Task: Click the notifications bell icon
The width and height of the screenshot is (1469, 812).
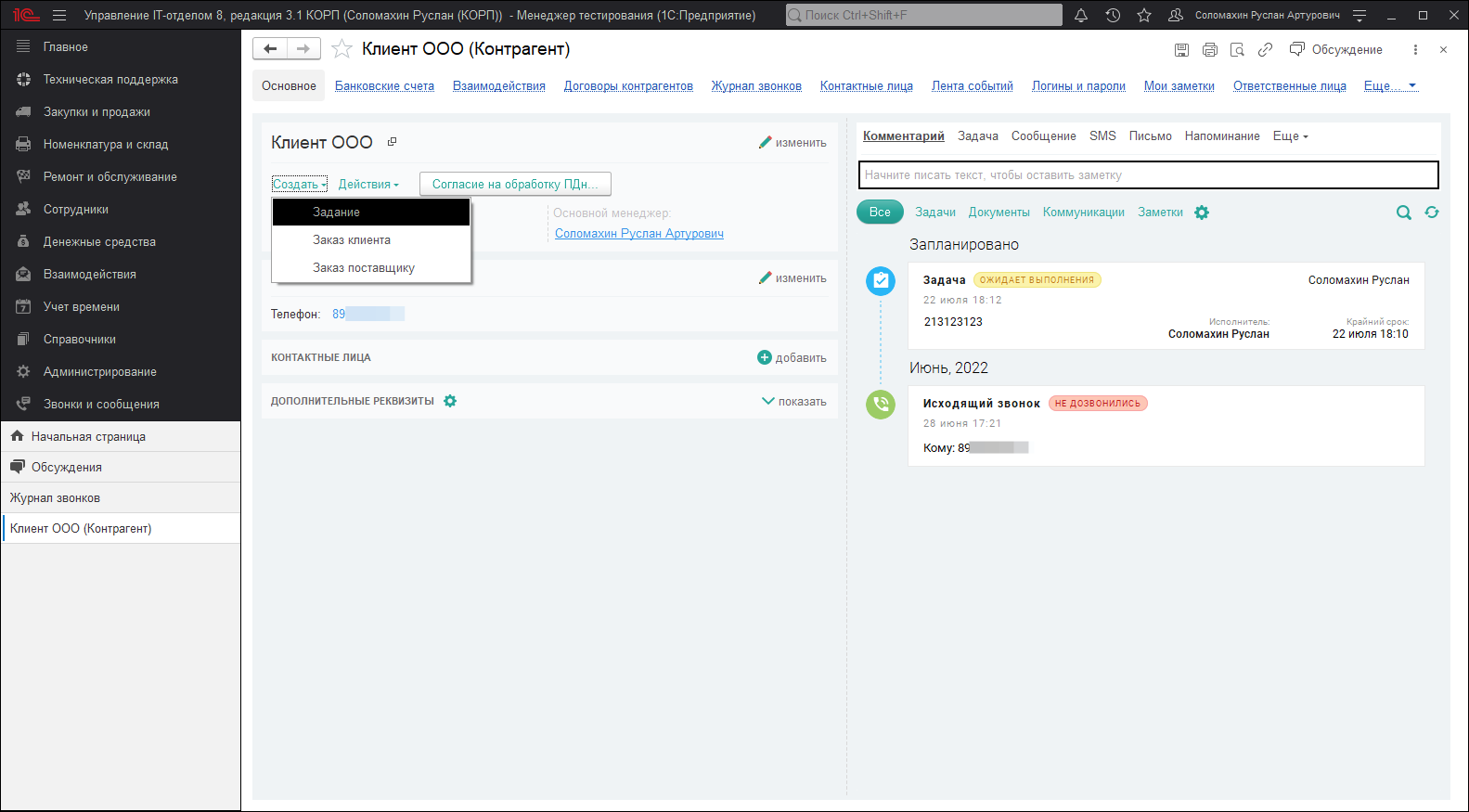Action: [1081, 15]
